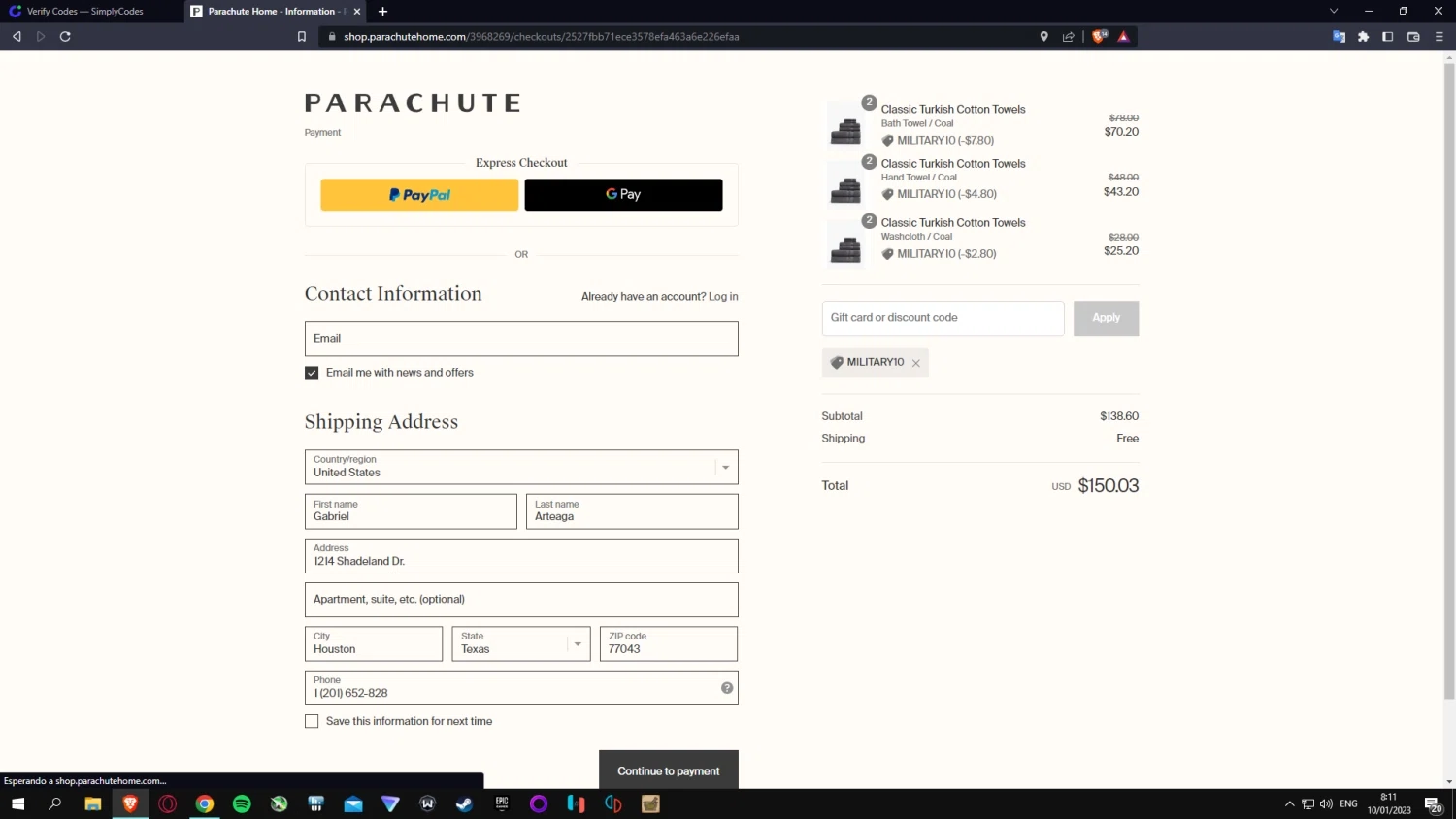Open the Country/region dropdown
The height and width of the screenshot is (819, 1456).
tap(521, 467)
